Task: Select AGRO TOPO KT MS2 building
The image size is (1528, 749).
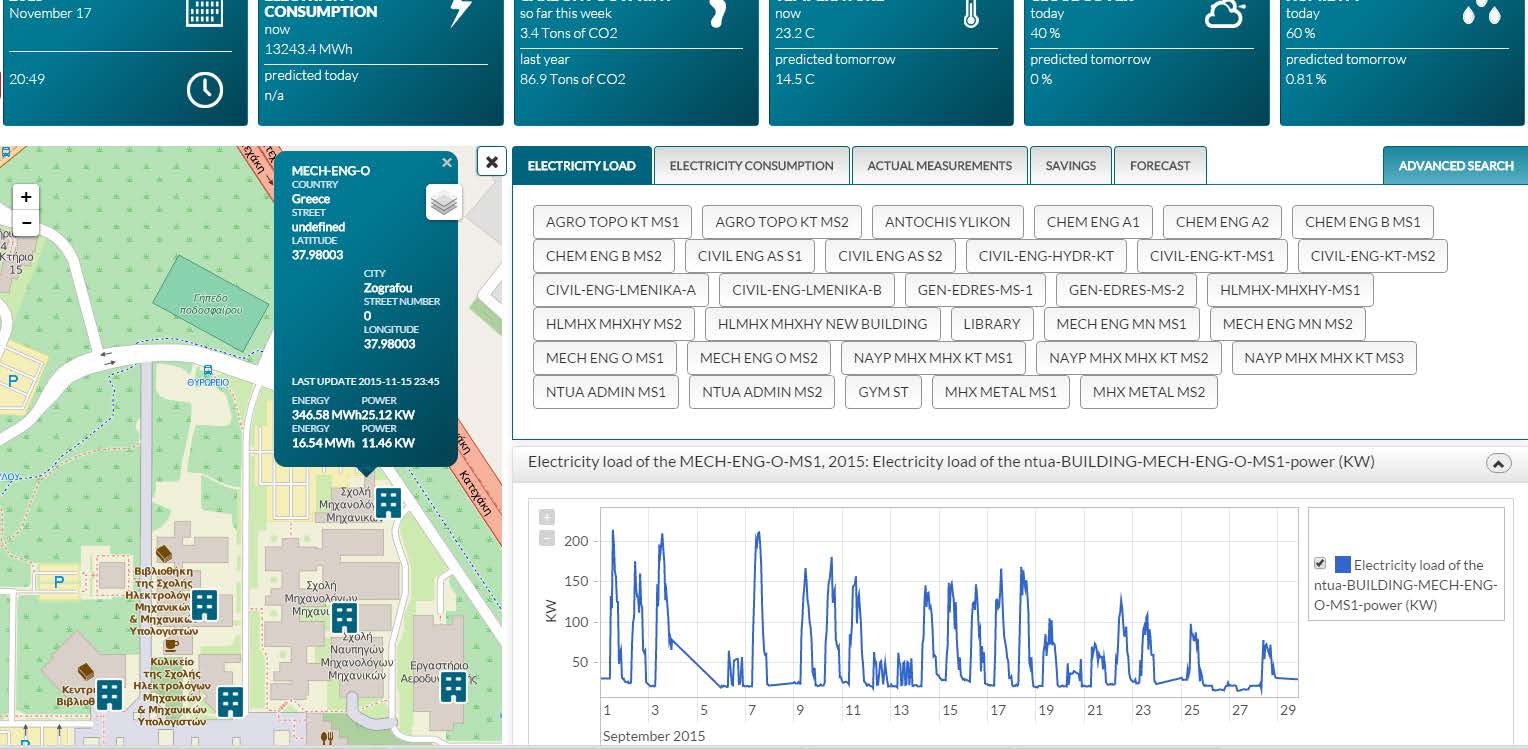Action: pyautogui.click(x=782, y=222)
